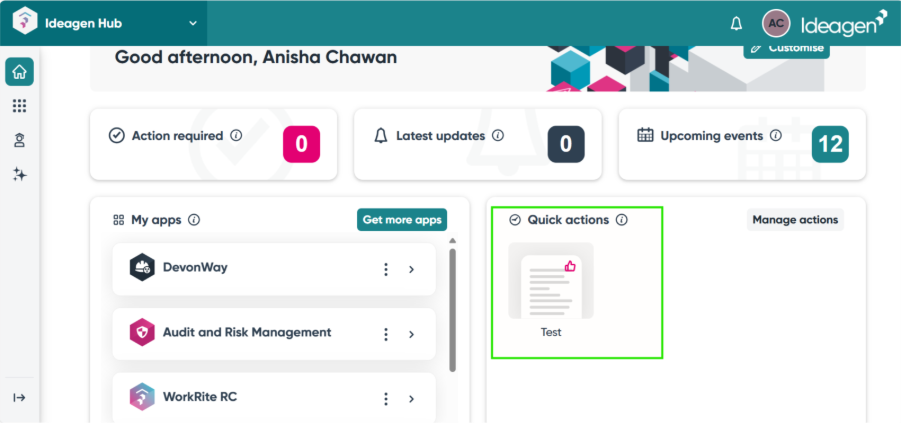
Task: Expand Audit and Risk Management chevron
Action: (411, 333)
